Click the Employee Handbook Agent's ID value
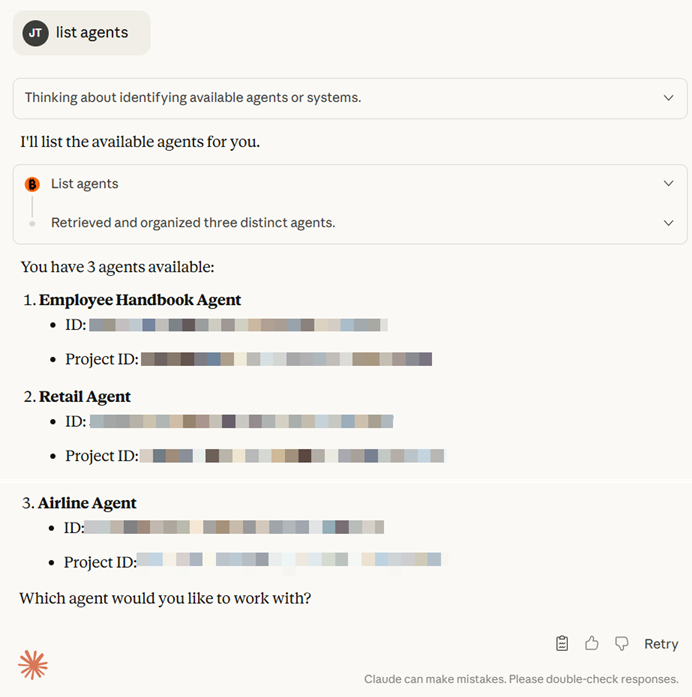The height and width of the screenshot is (697, 692). 238,325
